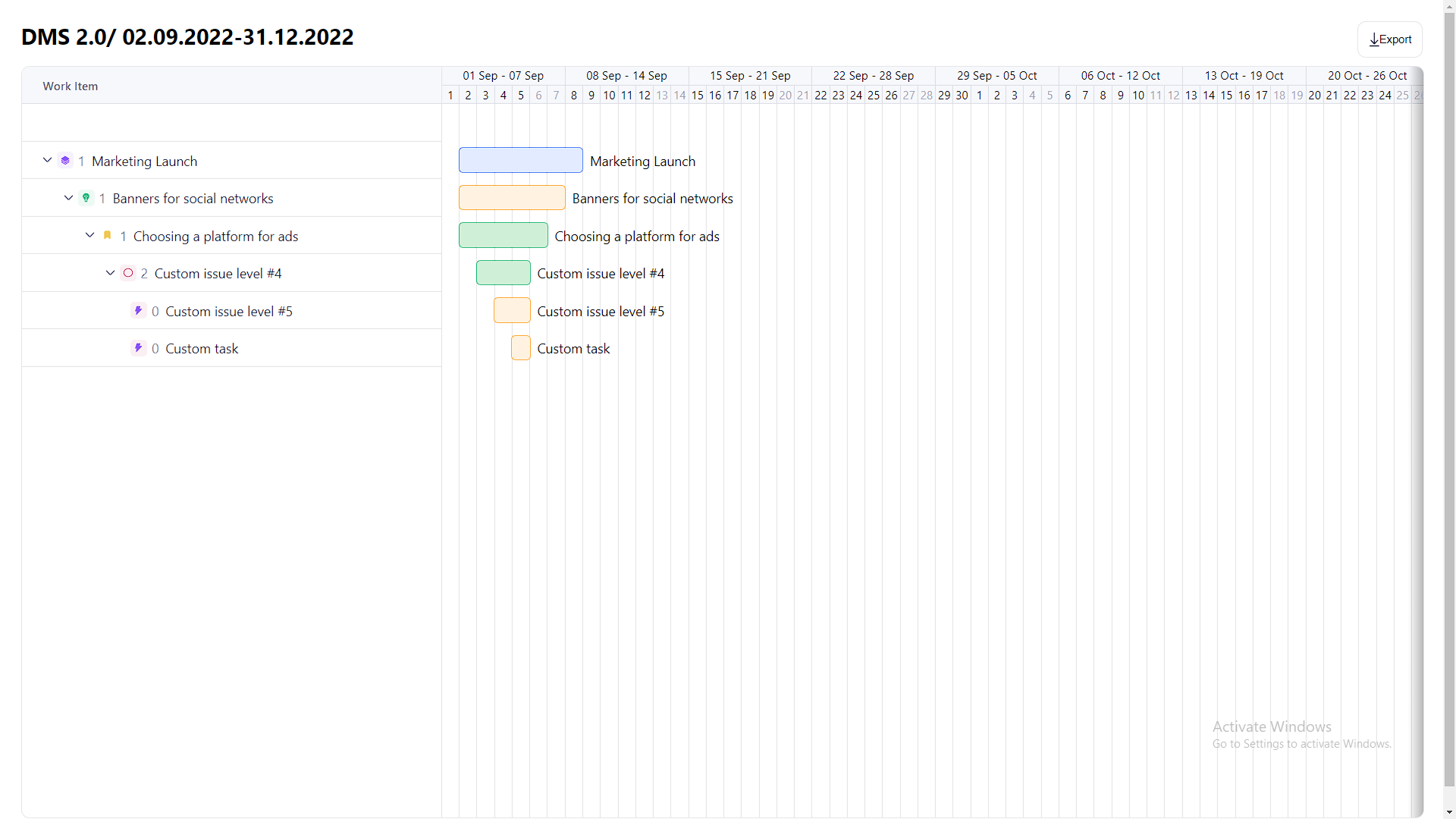Click the 29 Sep - 05 Oct week header
The height and width of the screenshot is (819, 1456).
tap(997, 76)
